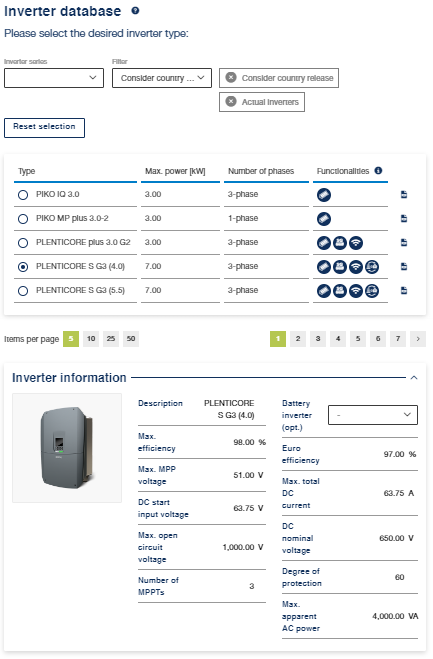Click the WiFi icon in PLENTICORE S G3 (5.5) row
The height and width of the screenshot is (659, 433).
(x=356, y=290)
